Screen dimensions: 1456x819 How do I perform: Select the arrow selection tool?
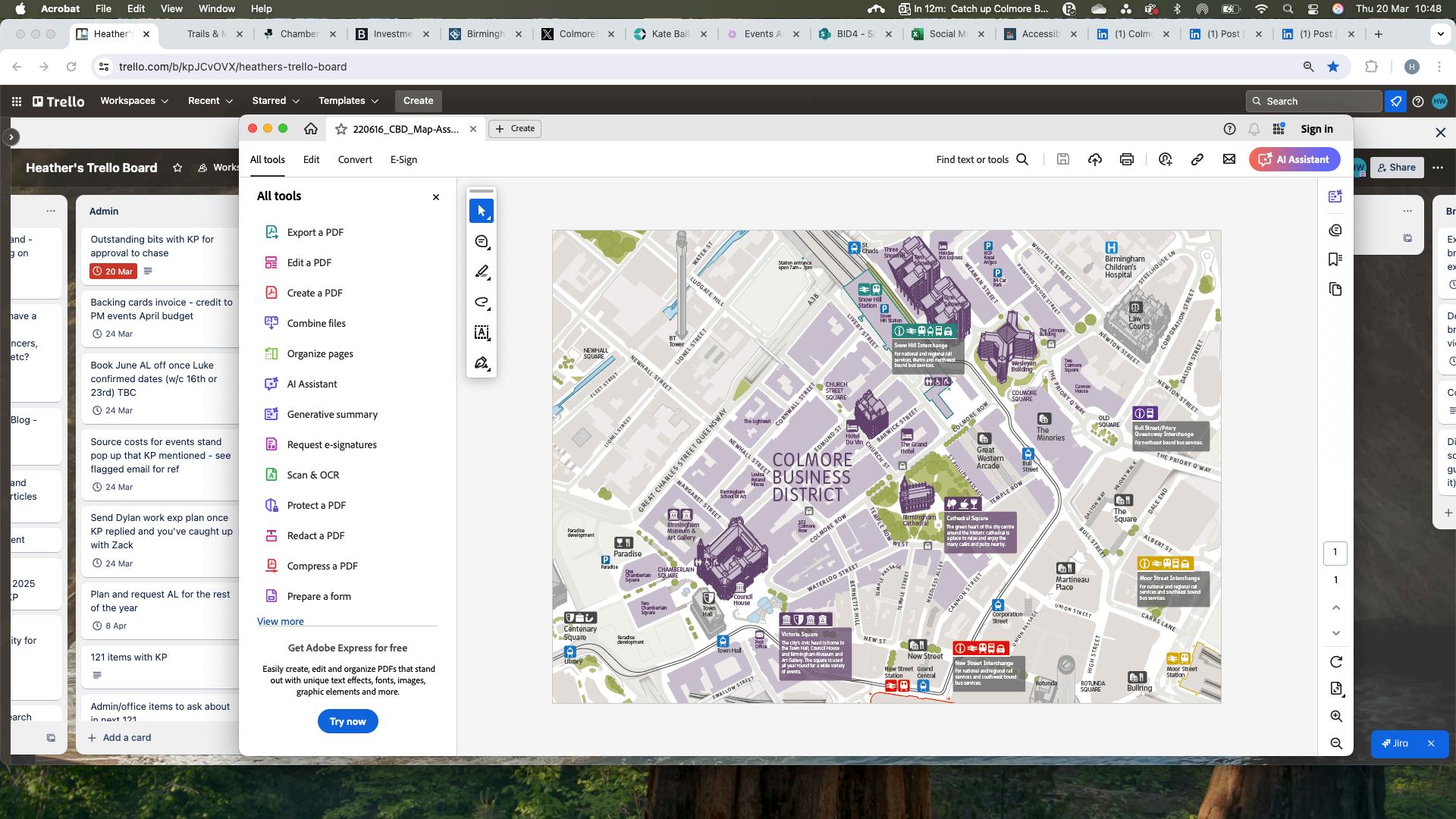tap(482, 212)
